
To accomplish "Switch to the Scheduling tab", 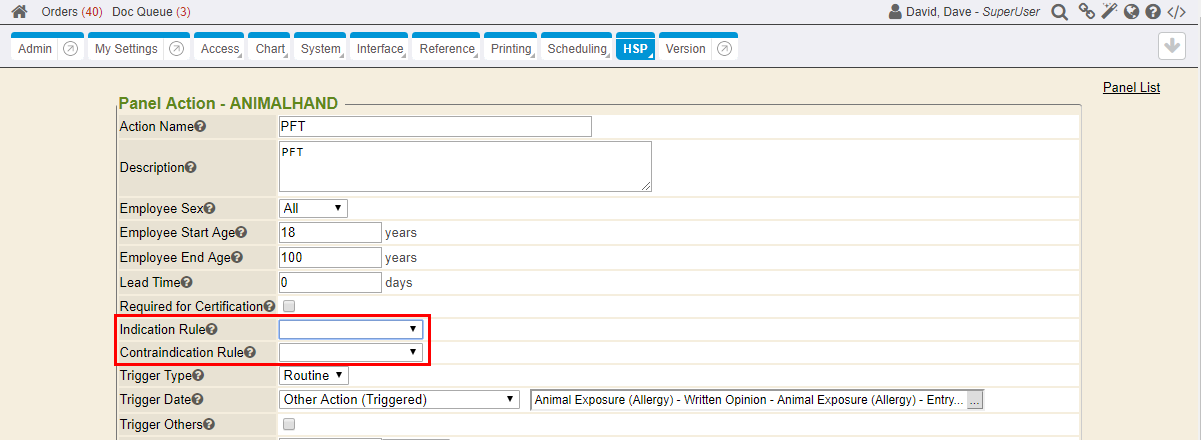I will click(577, 49).
